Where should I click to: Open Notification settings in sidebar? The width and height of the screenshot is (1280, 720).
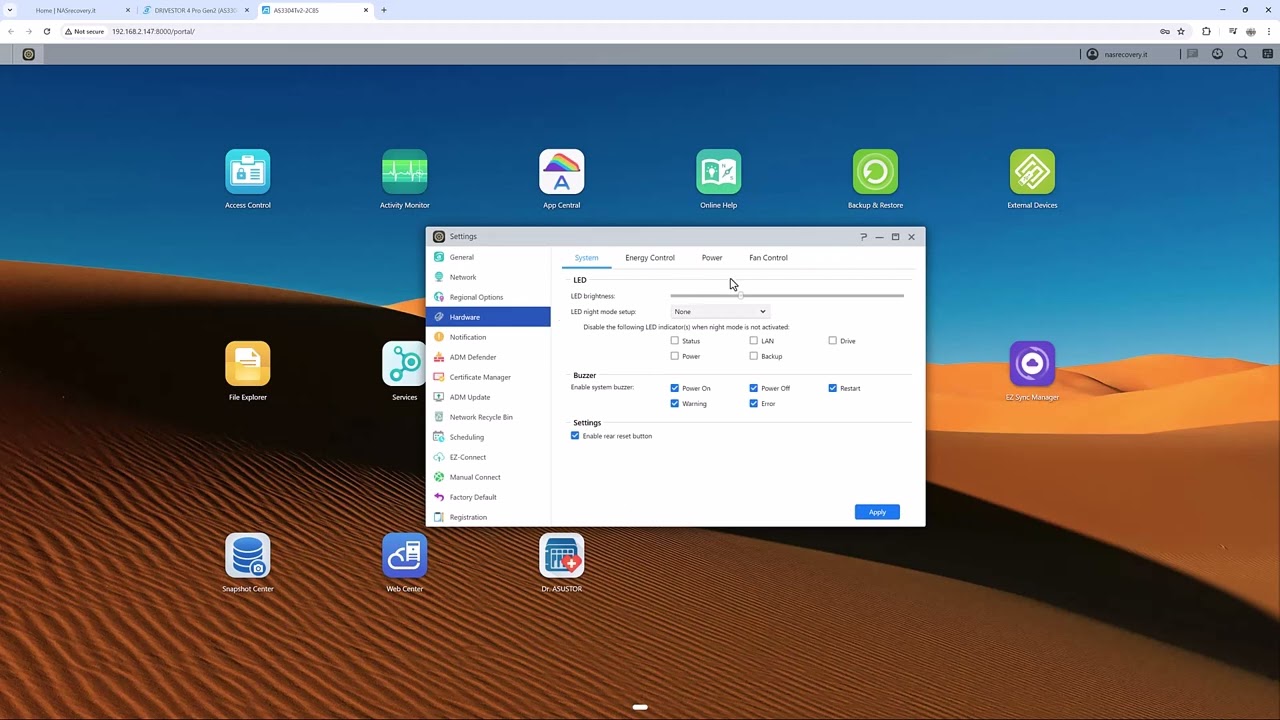(x=488, y=337)
